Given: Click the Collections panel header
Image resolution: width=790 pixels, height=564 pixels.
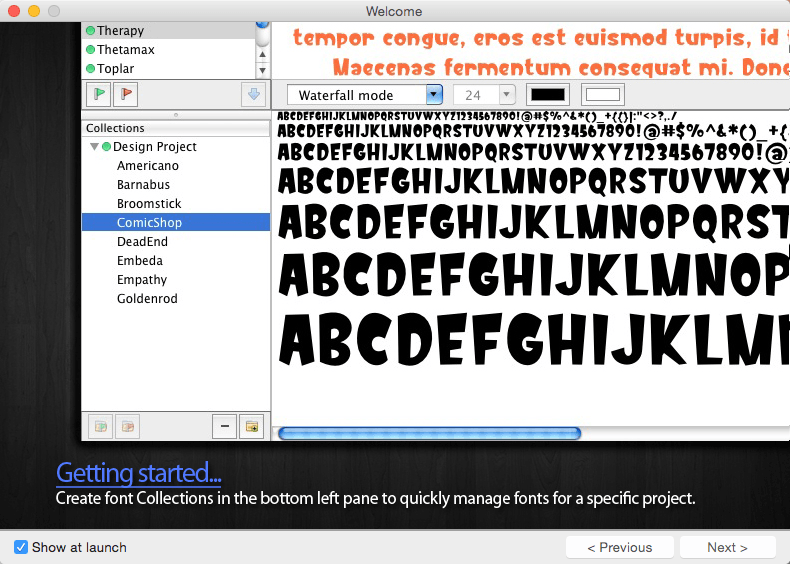Looking at the screenshot, I should coord(176,128).
